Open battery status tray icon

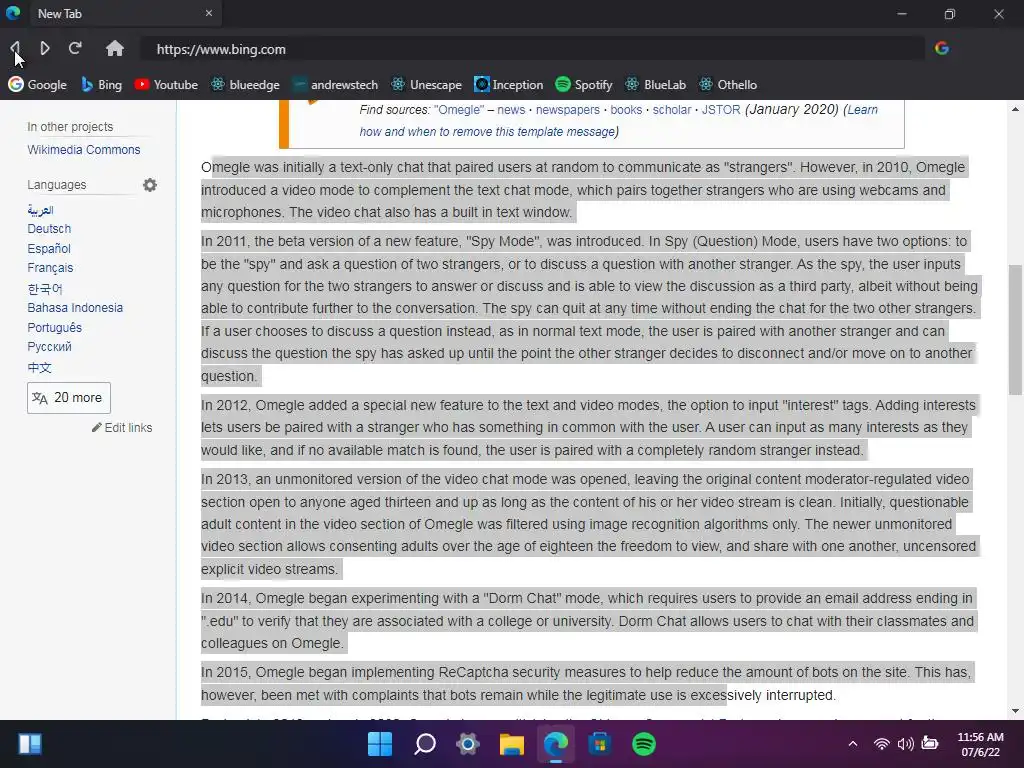929,744
